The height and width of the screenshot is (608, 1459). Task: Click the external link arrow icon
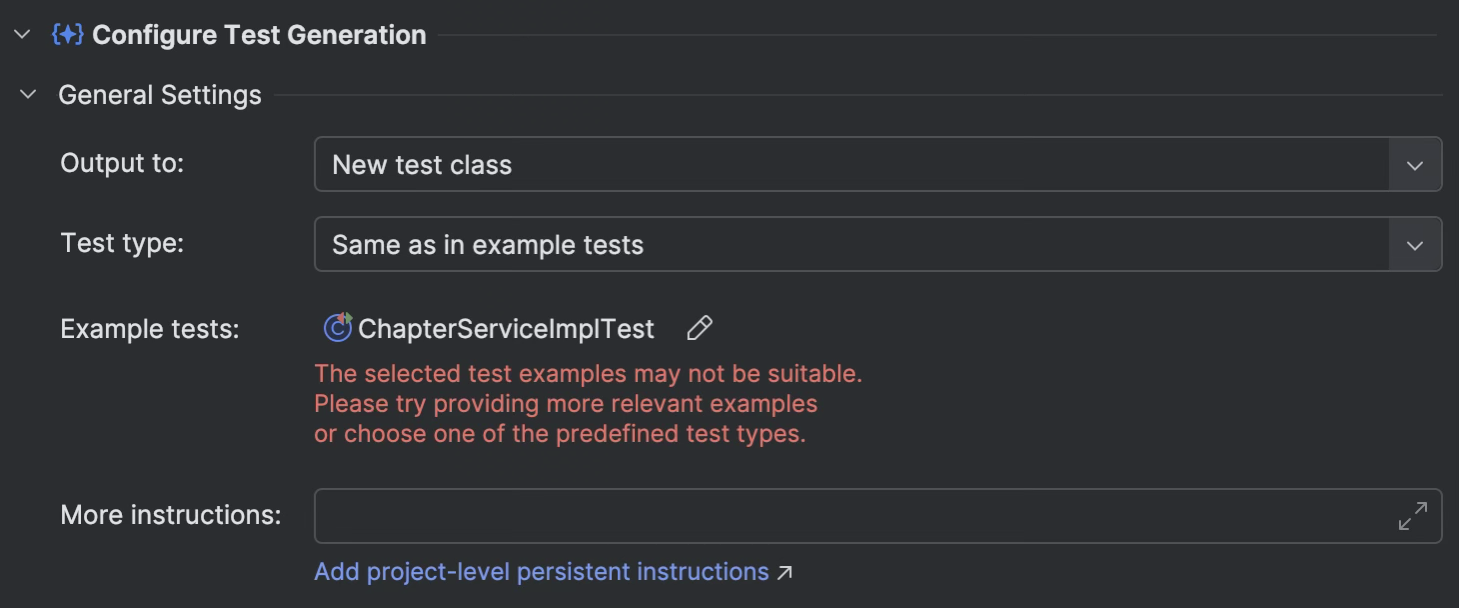785,573
